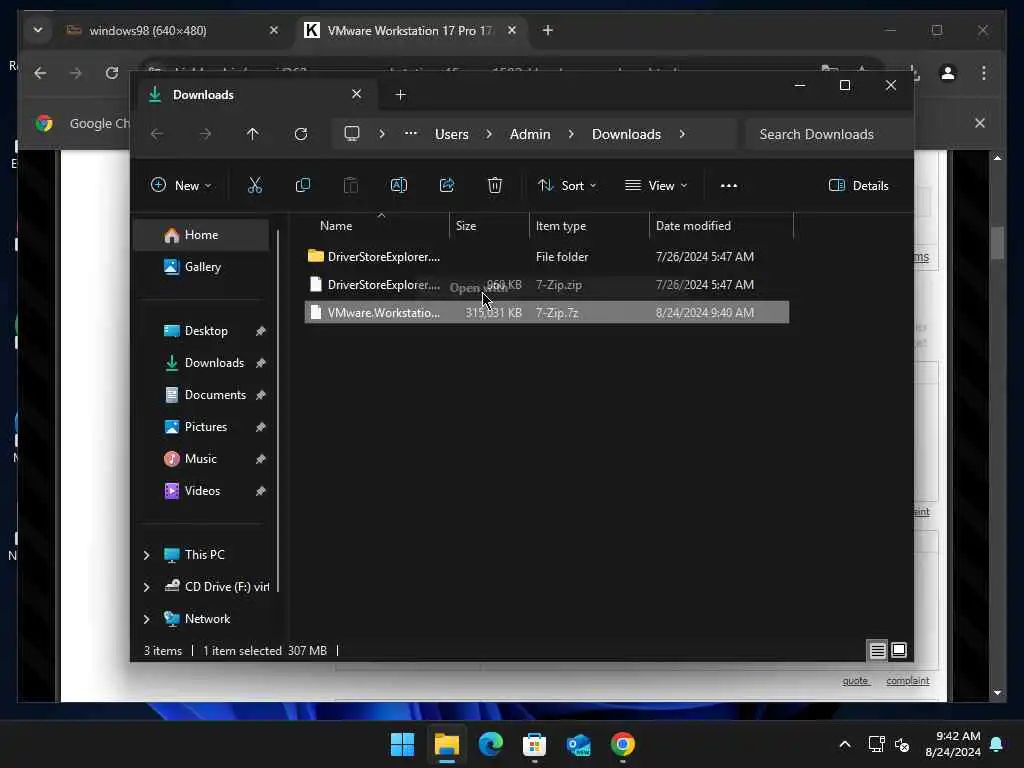
Task: Open Microsoft Edge from taskbar
Action: (490, 744)
